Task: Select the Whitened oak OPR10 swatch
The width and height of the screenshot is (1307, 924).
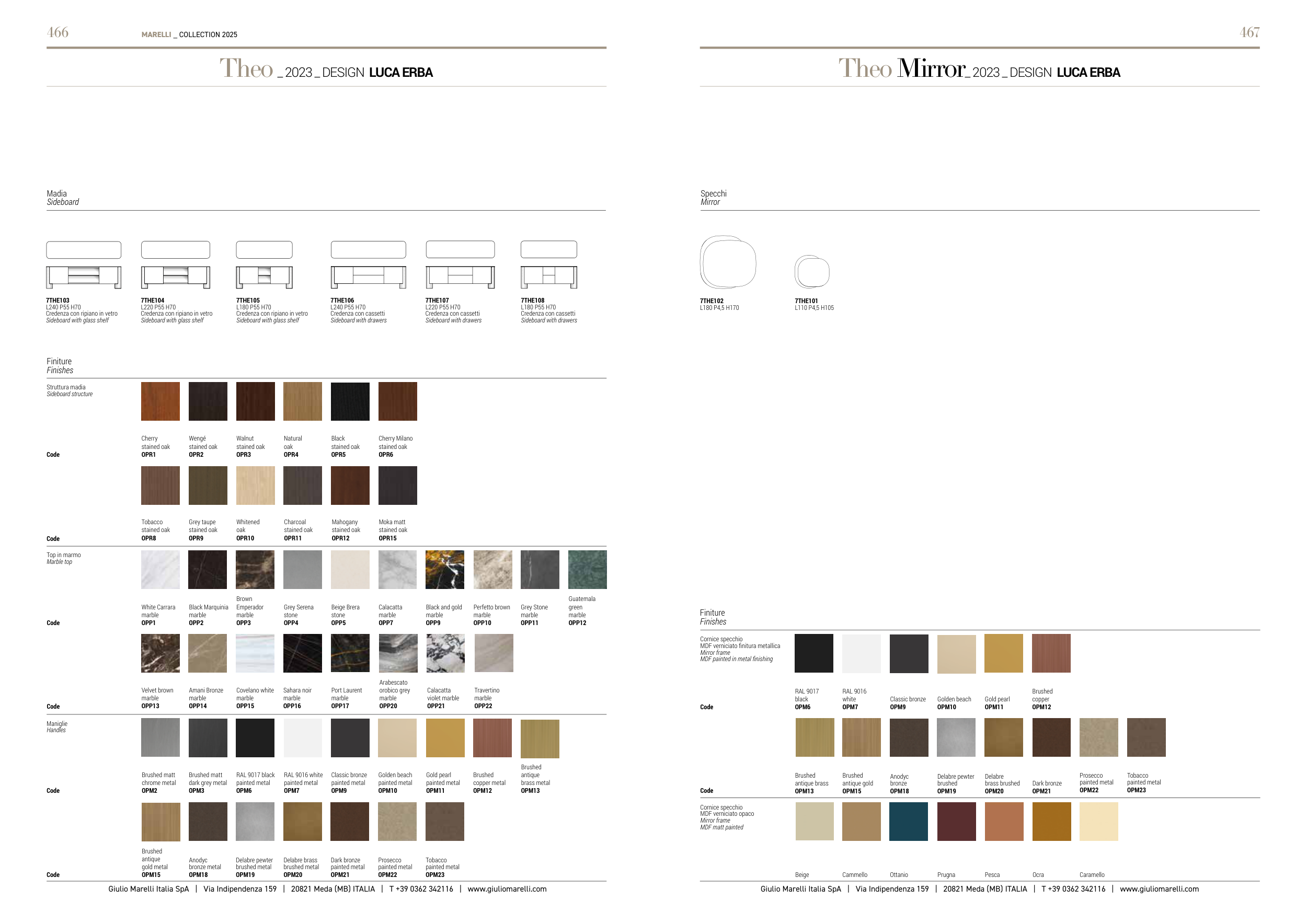Action: coord(255,486)
